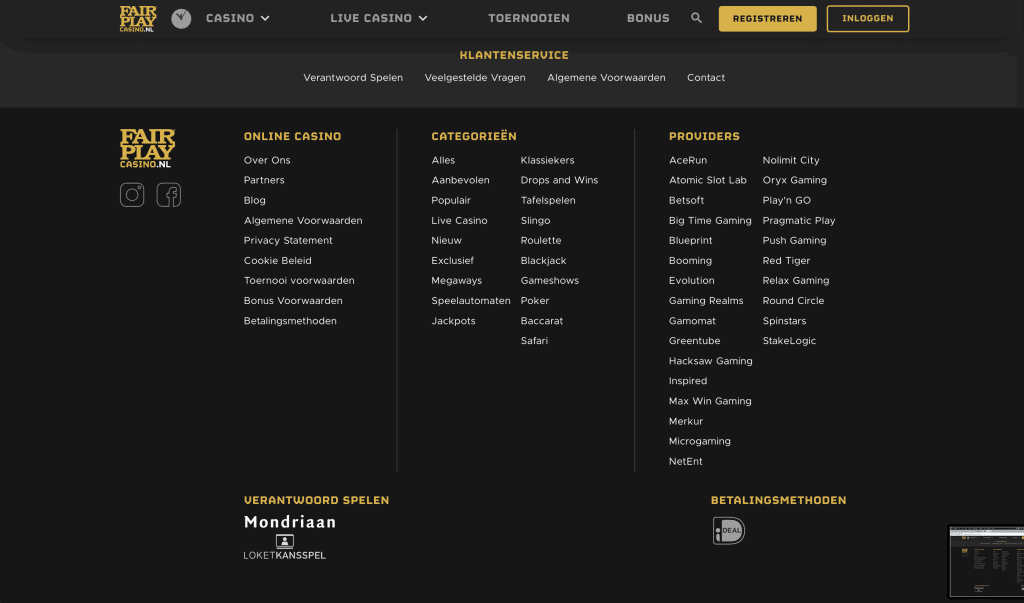The image size is (1024, 603).
Task: Open Betalingsmethoden link in Online Casino column
Action: point(290,321)
